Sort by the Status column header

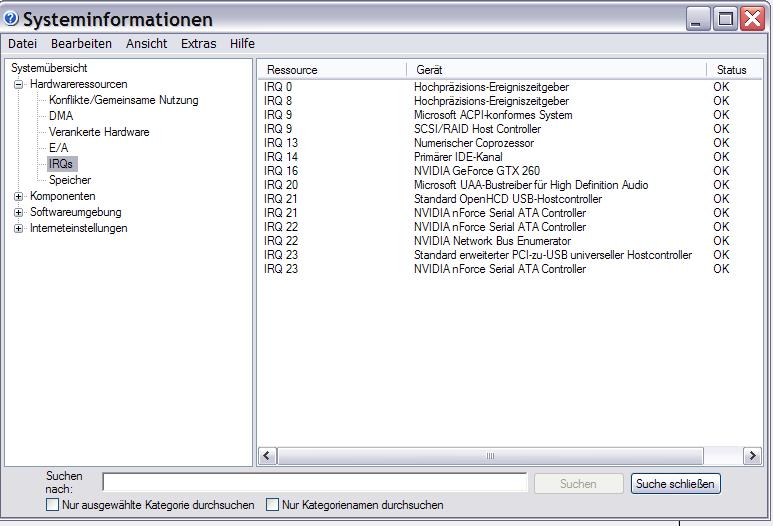[x=734, y=70]
